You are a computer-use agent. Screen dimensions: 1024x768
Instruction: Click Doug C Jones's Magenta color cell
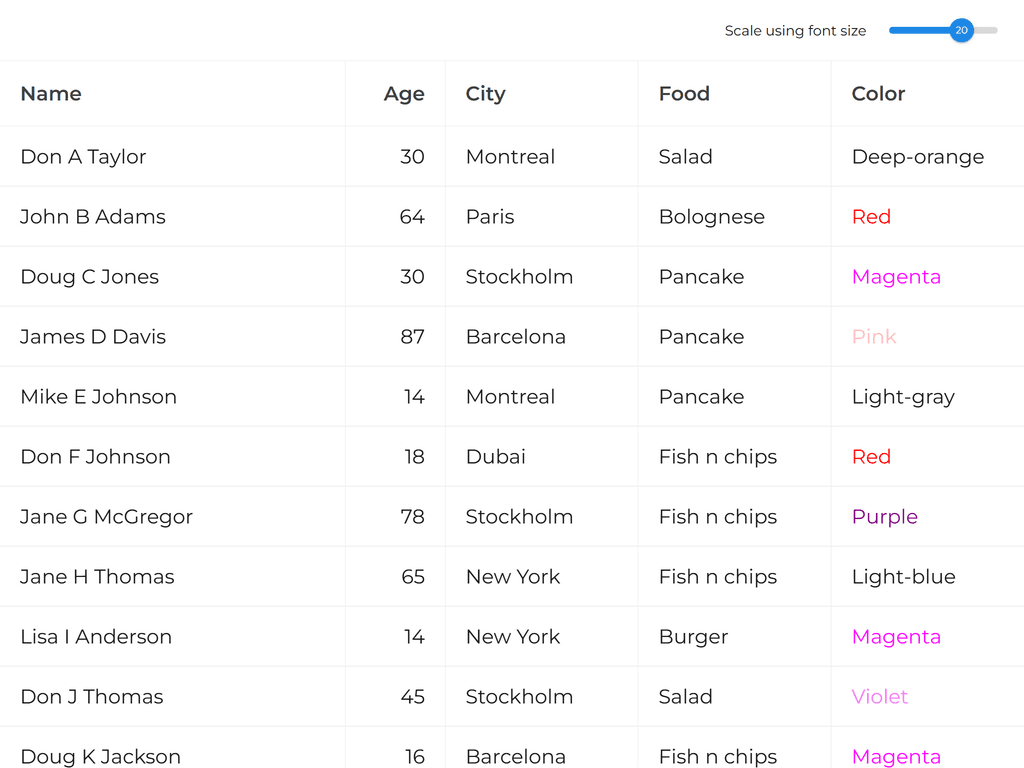[x=896, y=277]
